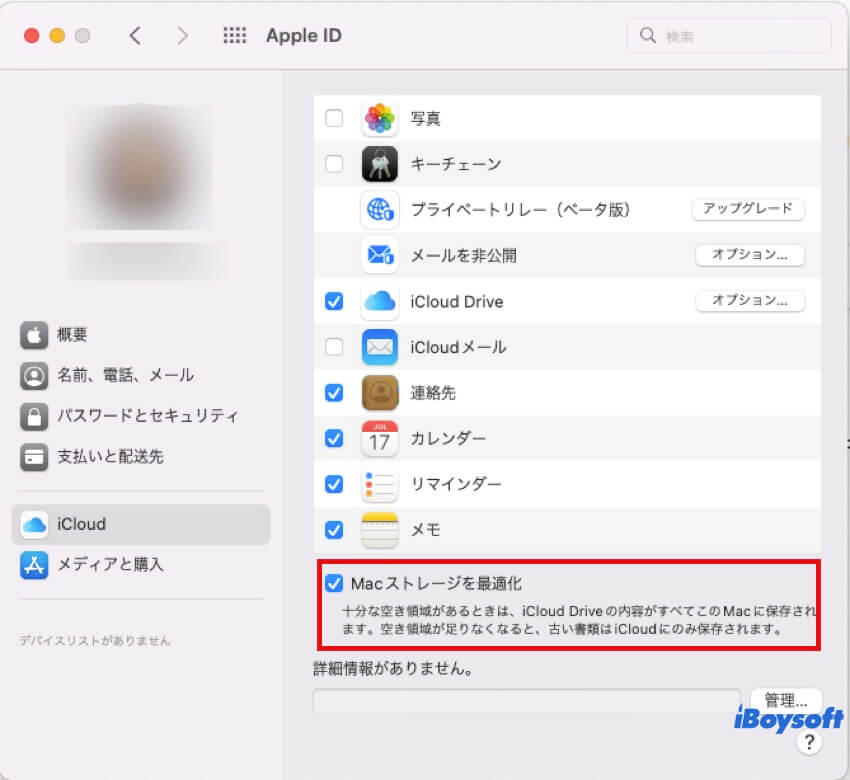
Task: Click the Reminders list icon
Action: 380,484
